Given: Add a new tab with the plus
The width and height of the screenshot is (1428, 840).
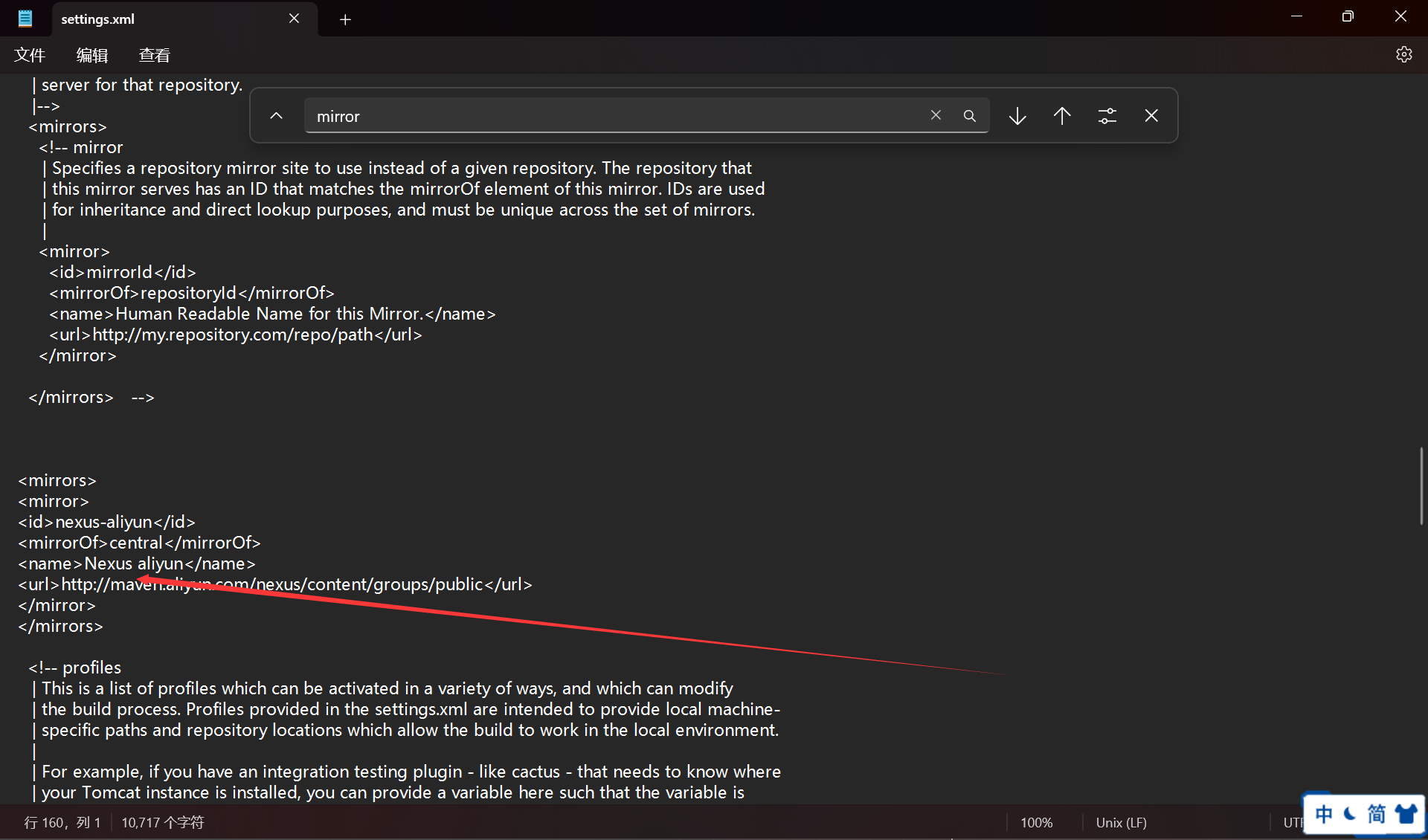Looking at the screenshot, I should tap(345, 19).
